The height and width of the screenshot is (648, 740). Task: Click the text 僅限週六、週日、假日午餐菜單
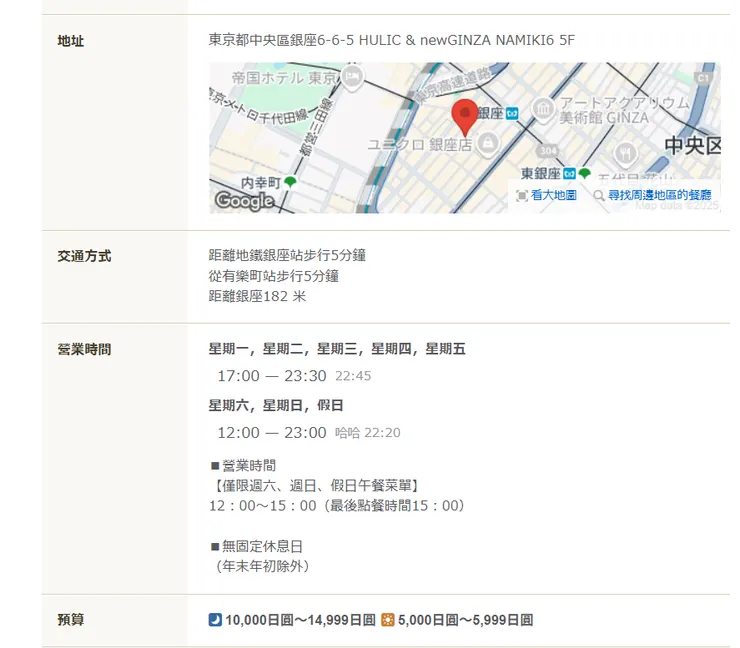pos(317,486)
